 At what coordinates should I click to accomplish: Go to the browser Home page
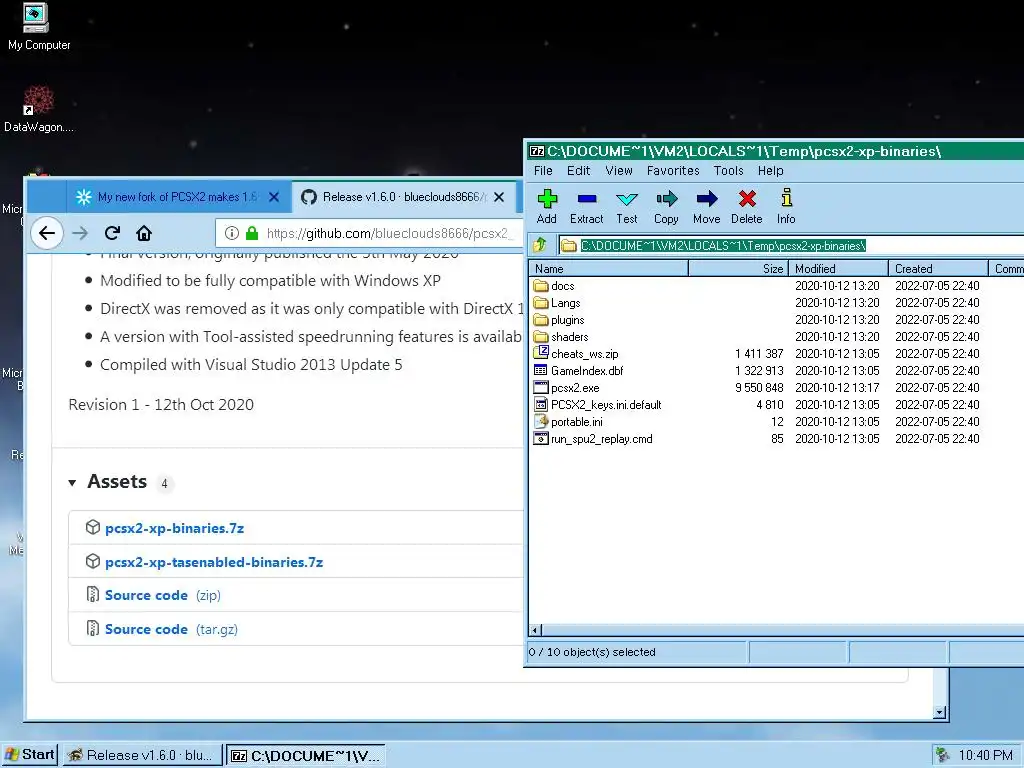point(144,233)
